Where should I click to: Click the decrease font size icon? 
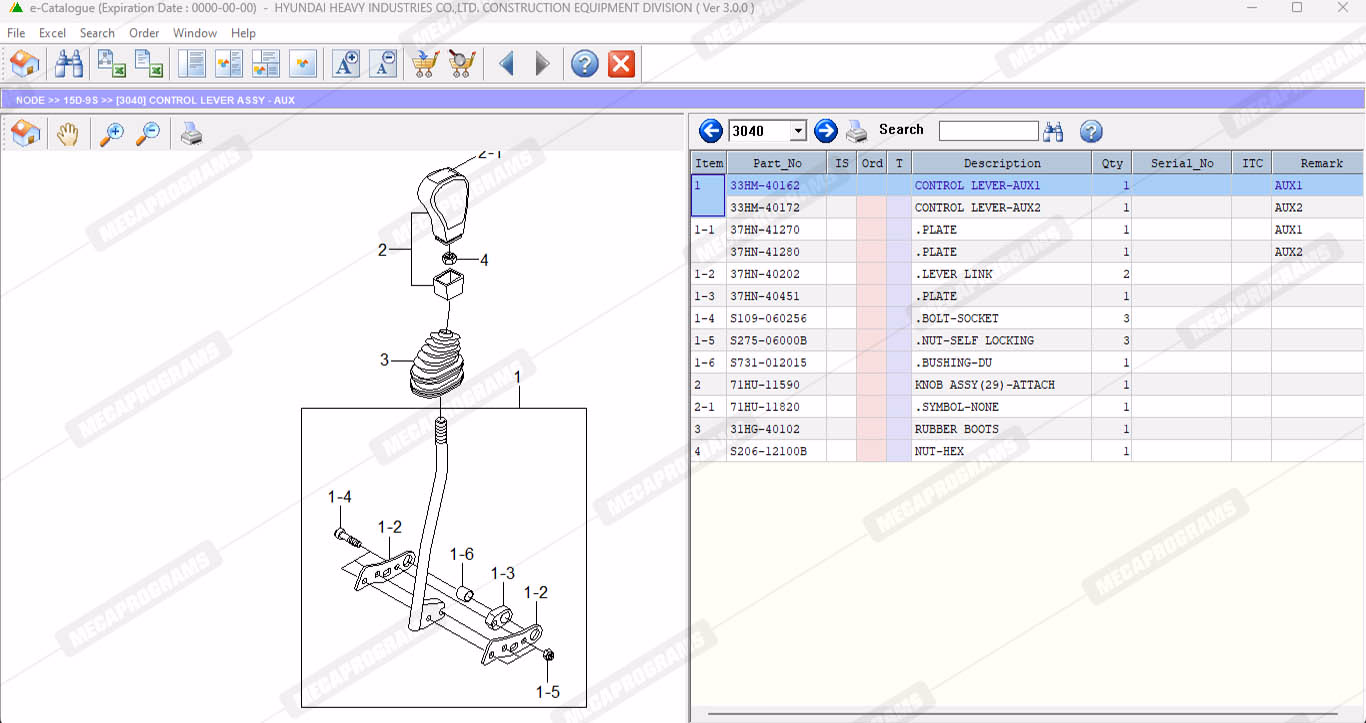(383, 65)
